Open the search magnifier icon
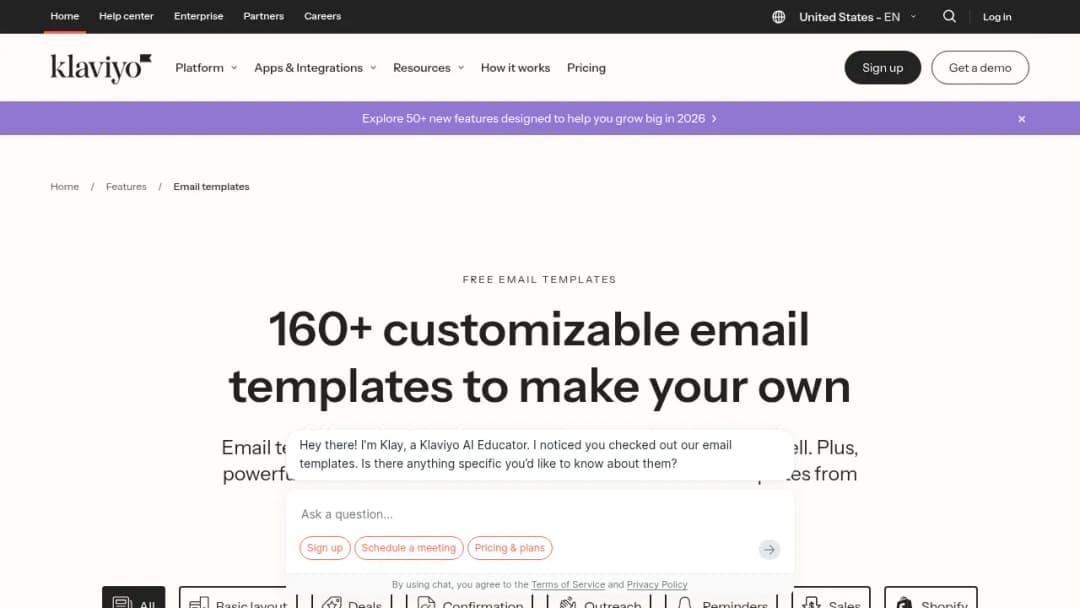This screenshot has height=608, width=1080. (x=949, y=17)
